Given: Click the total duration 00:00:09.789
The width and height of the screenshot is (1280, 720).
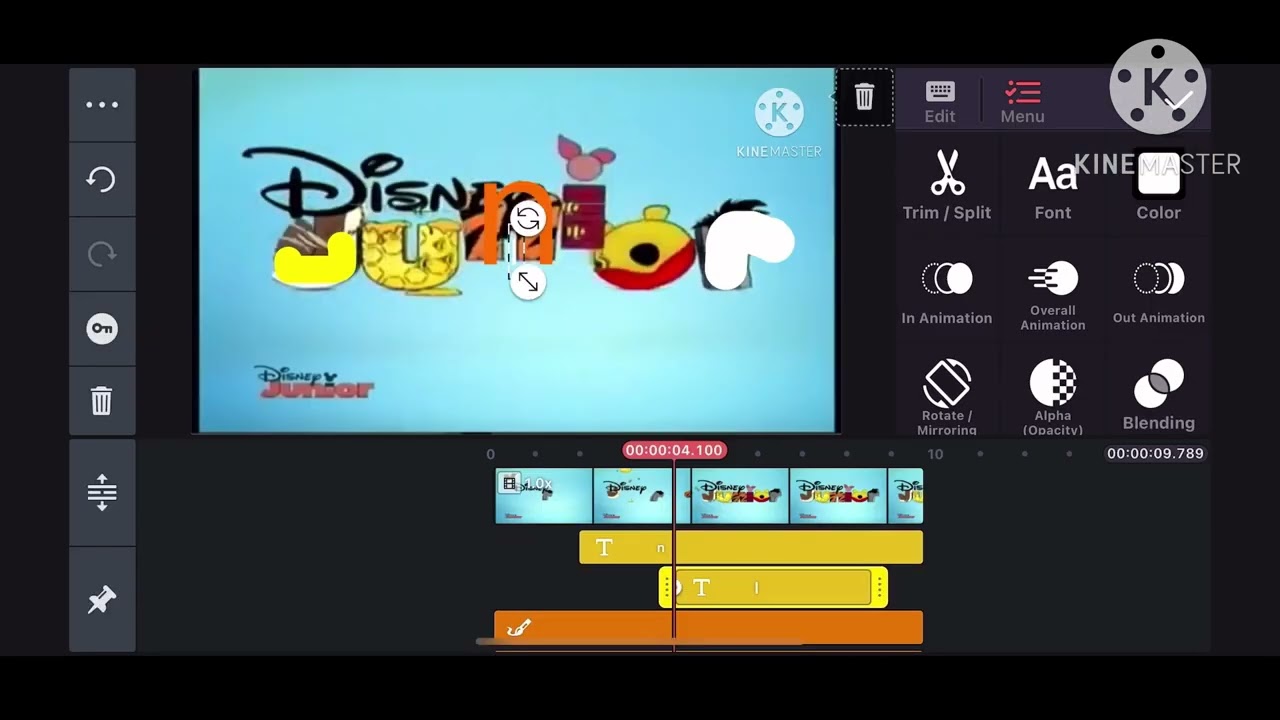Looking at the screenshot, I should (x=1155, y=453).
